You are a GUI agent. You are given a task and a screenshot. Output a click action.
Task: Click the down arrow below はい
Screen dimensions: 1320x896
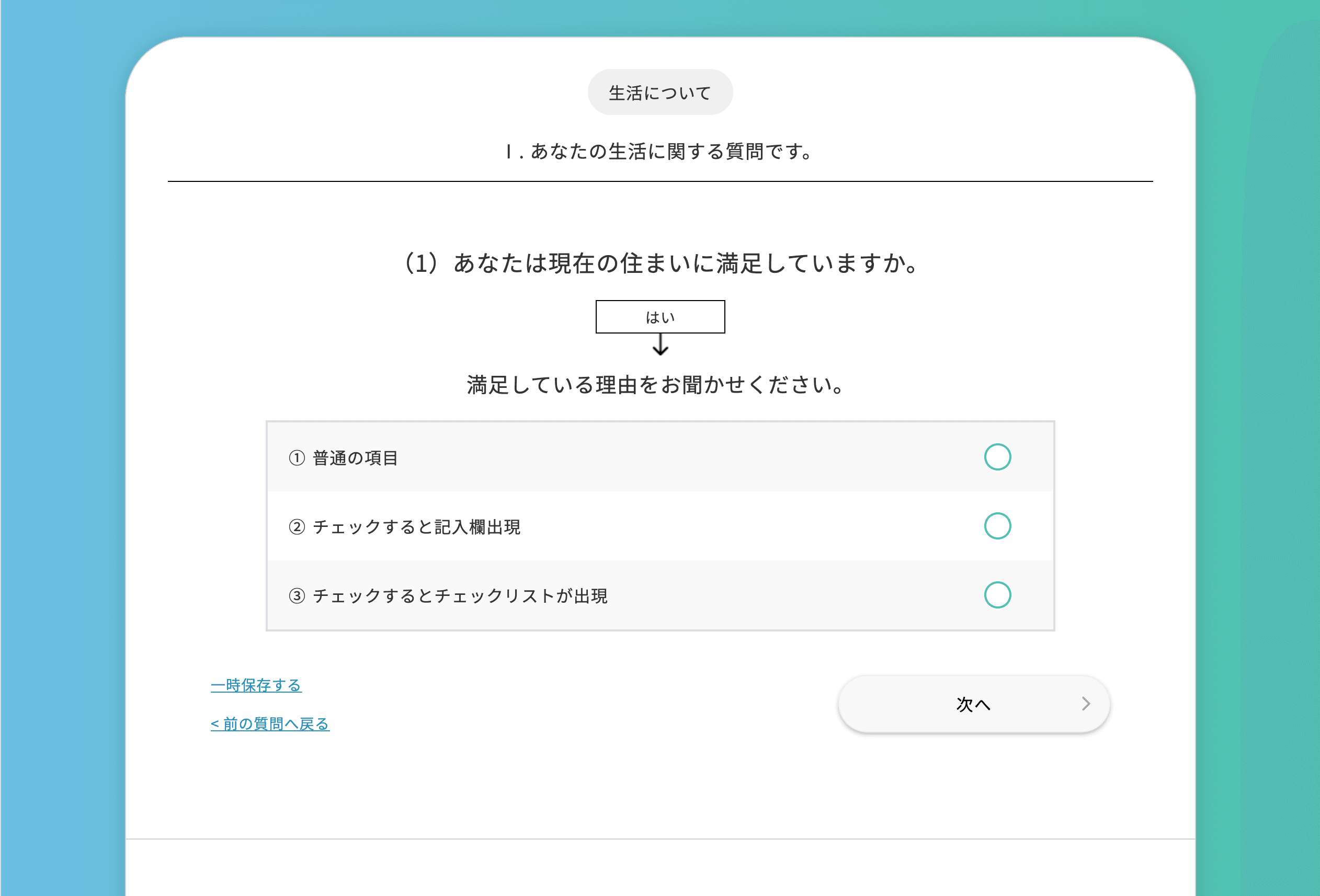660,344
